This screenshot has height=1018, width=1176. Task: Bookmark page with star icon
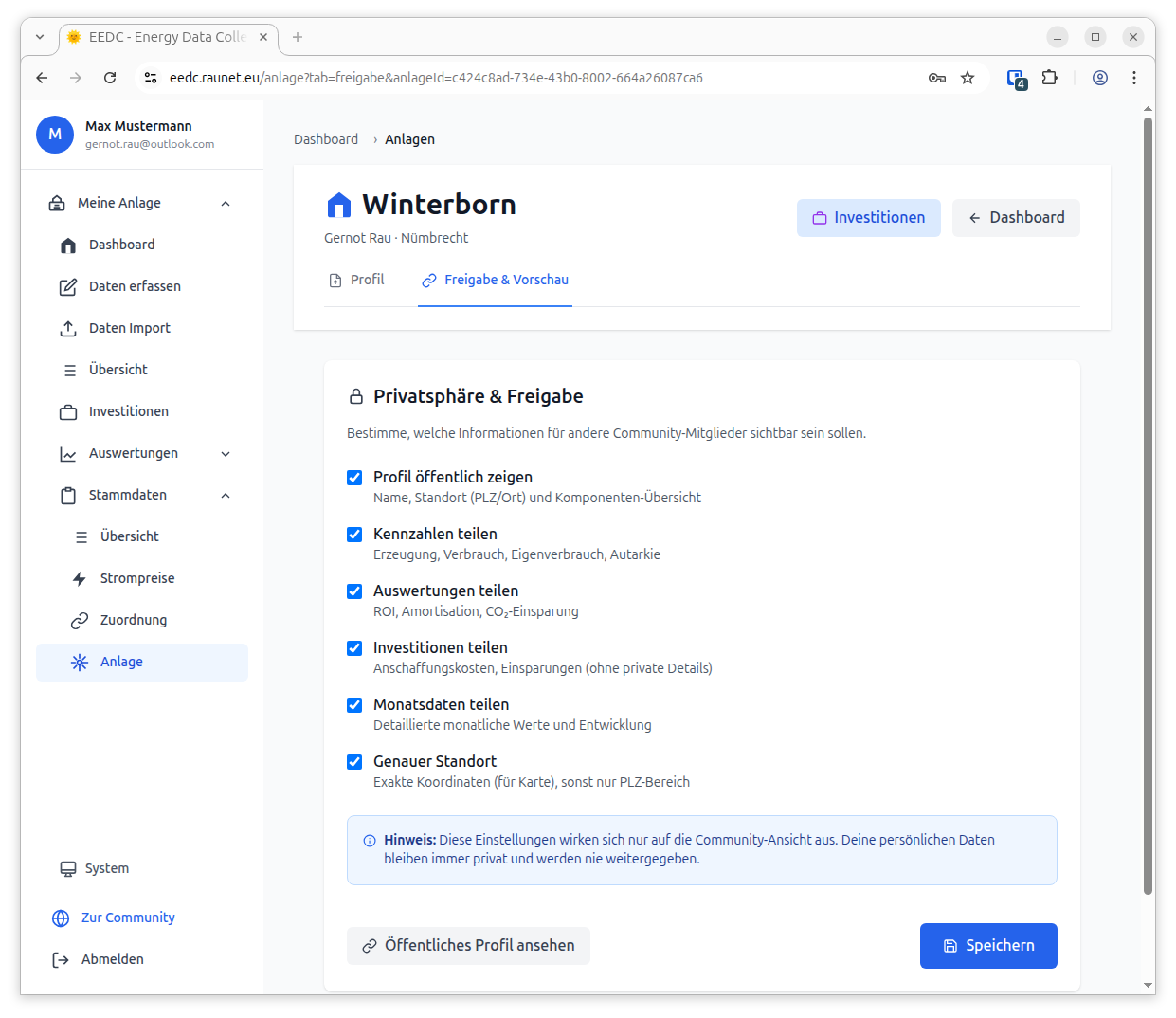(x=968, y=78)
